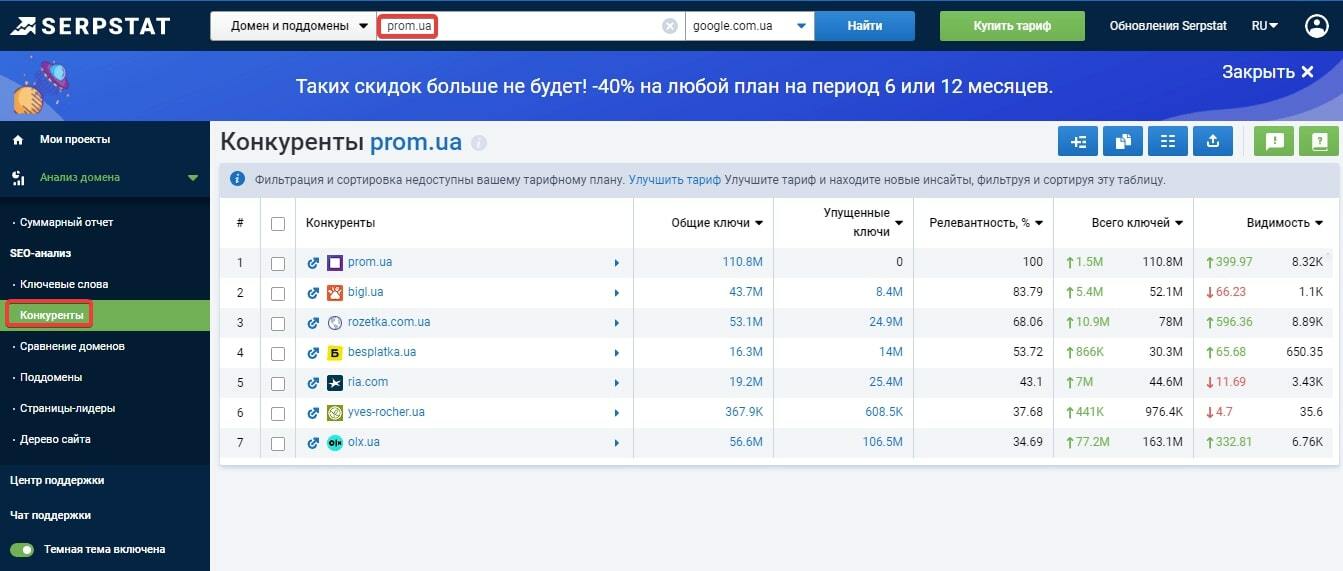
Task: Sort by the Упущенные ключи column
Action: [864, 222]
